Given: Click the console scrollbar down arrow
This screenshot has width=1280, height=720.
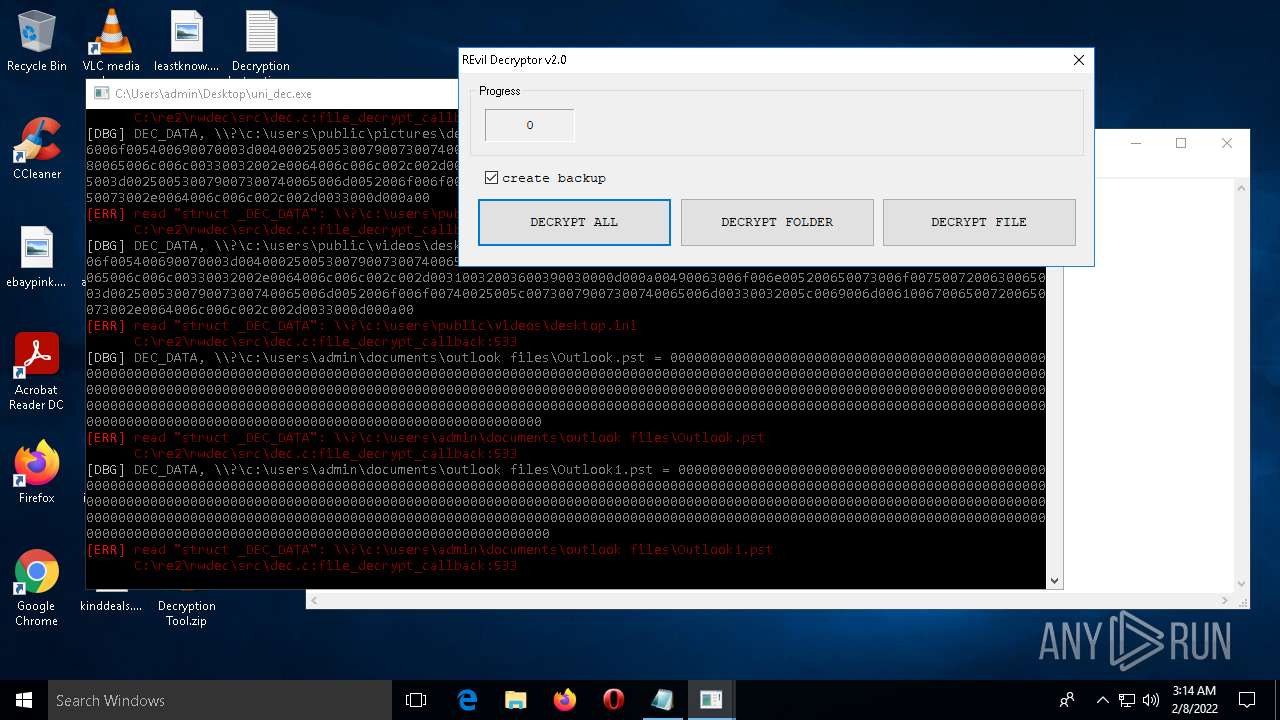Looking at the screenshot, I should (x=1054, y=581).
